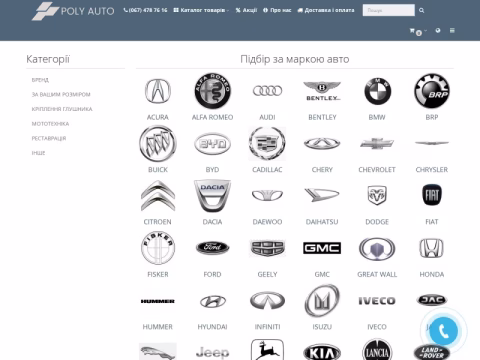Click the Honda H logo
The width and height of the screenshot is (480, 360).
(x=432, y=248)
